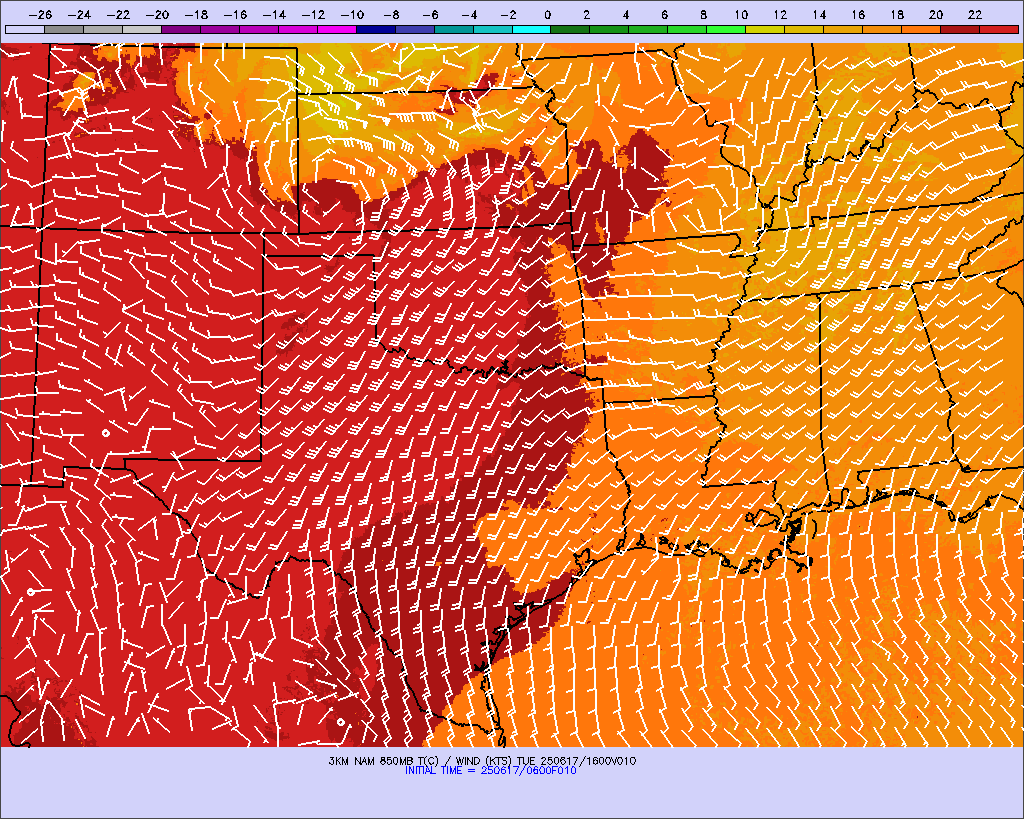Select the cyan swatch between -2 and 0
This screenshot has height=819, width=1024.
pyautogui.click(x=532, y=29)
